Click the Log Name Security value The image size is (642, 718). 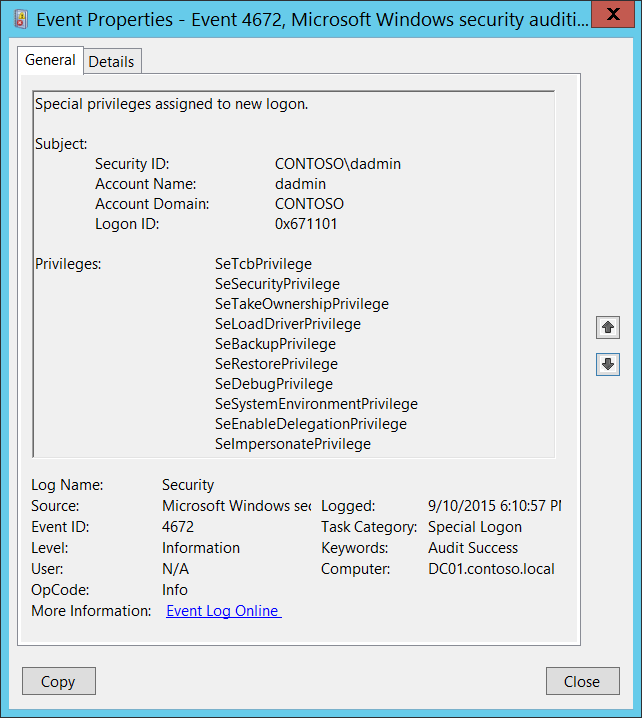[x=188, y=484]
